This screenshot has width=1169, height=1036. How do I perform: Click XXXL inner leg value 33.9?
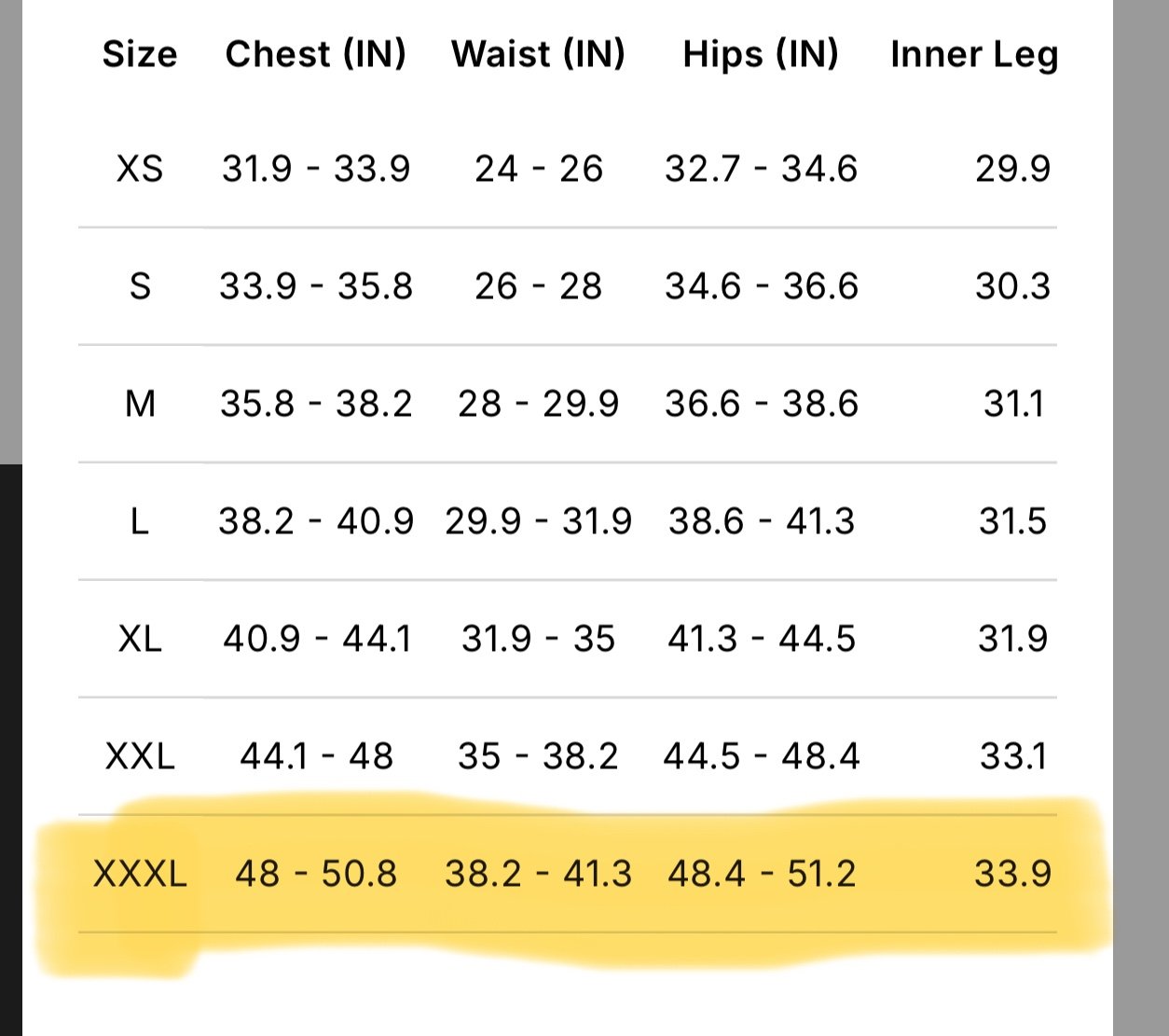click(1012, 874)
